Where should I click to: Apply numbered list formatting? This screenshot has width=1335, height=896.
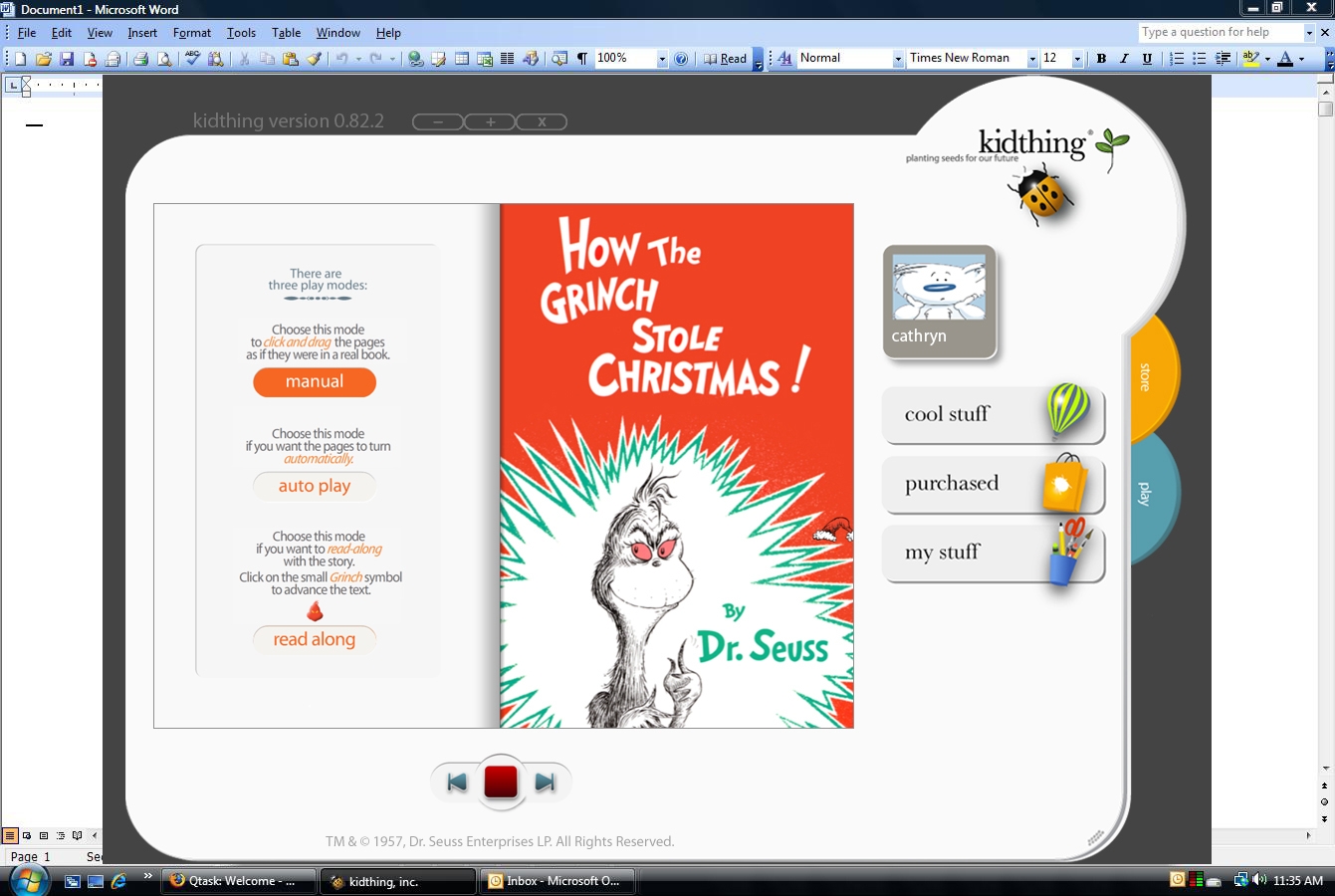click(x=1177, y=59)
